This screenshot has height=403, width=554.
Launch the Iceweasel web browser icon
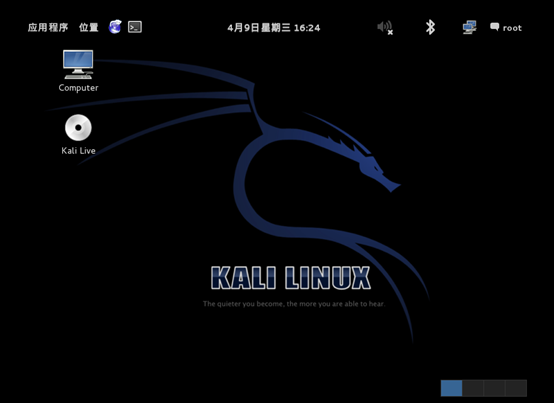click(115, 27)
